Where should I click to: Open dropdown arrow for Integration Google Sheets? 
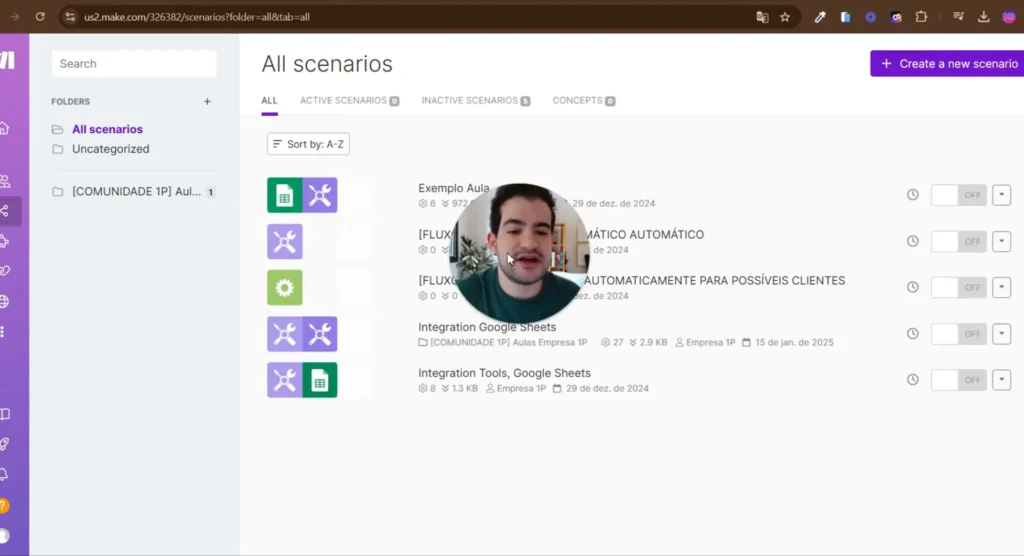tap(1001, 334)
